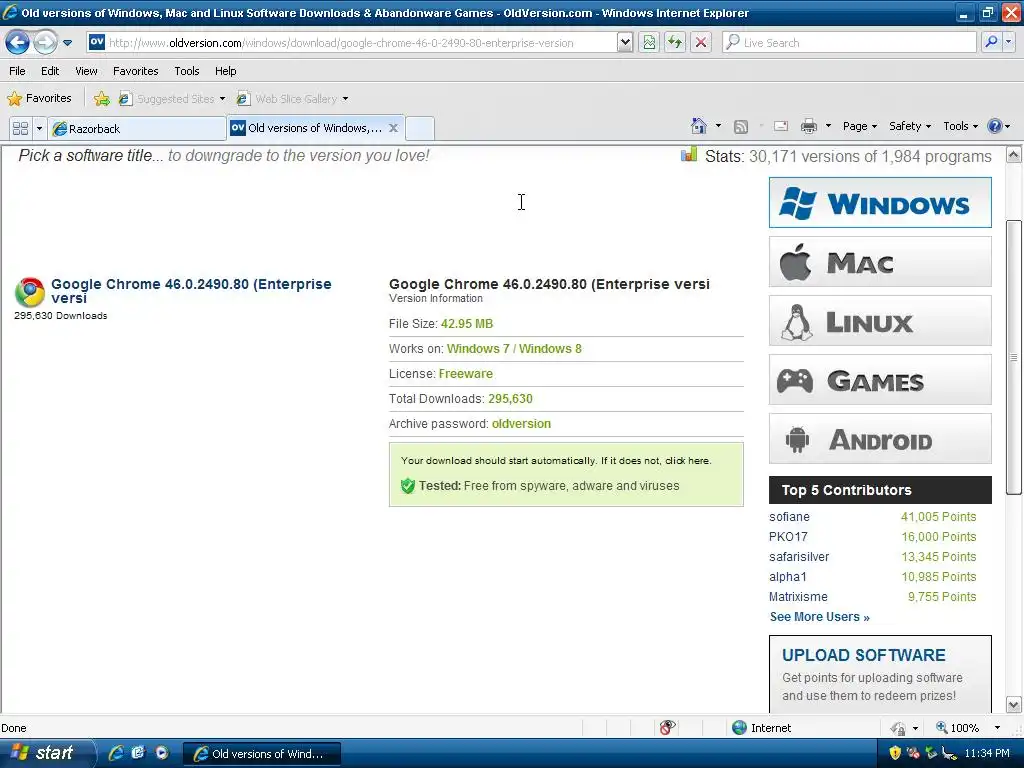Image resolution: width=1024 pixels, height=768 pixels.
Task: Click the Upload Software banner
Action: tap(880, 674)
